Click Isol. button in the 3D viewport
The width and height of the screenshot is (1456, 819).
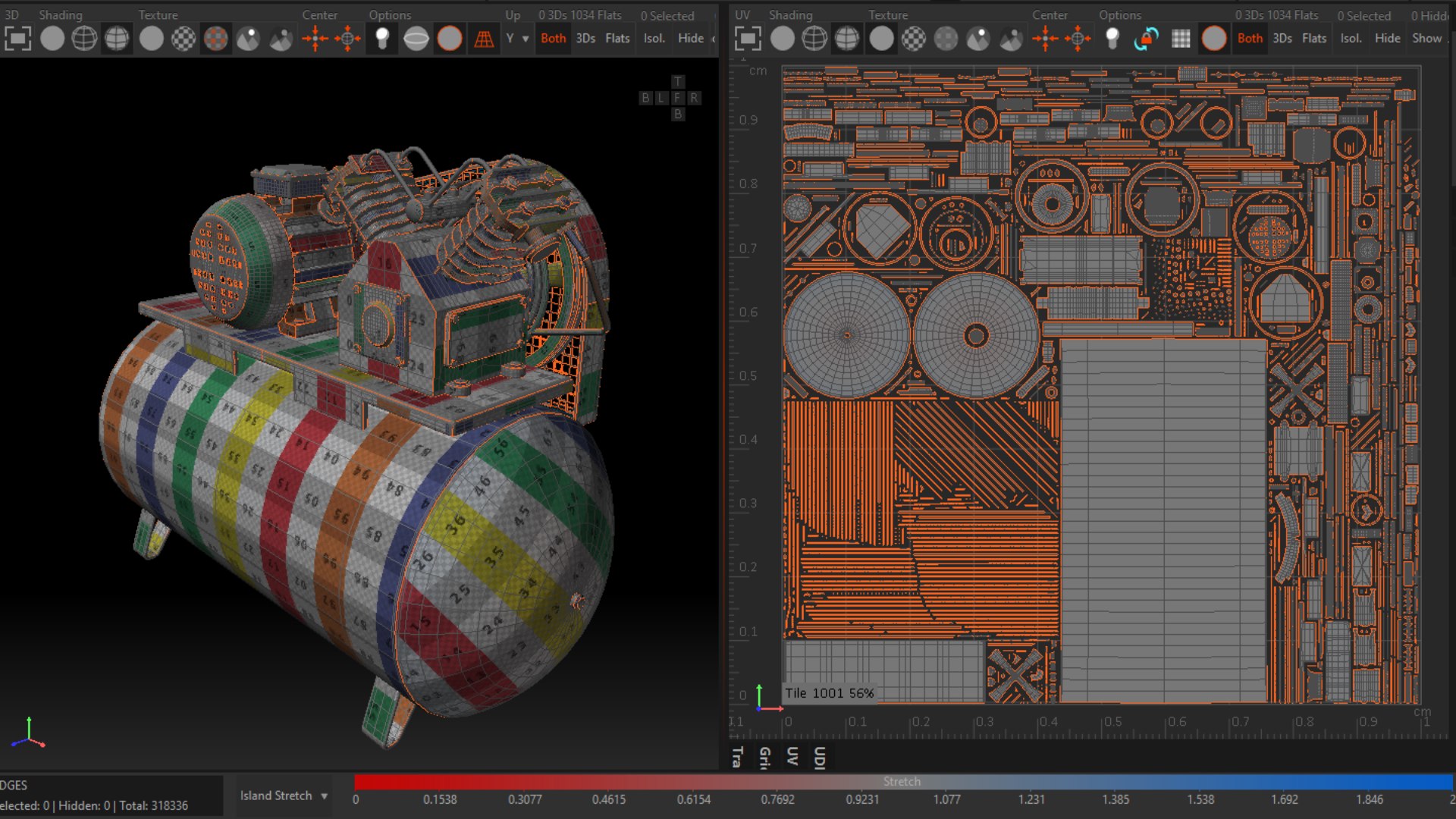point(654,39)
